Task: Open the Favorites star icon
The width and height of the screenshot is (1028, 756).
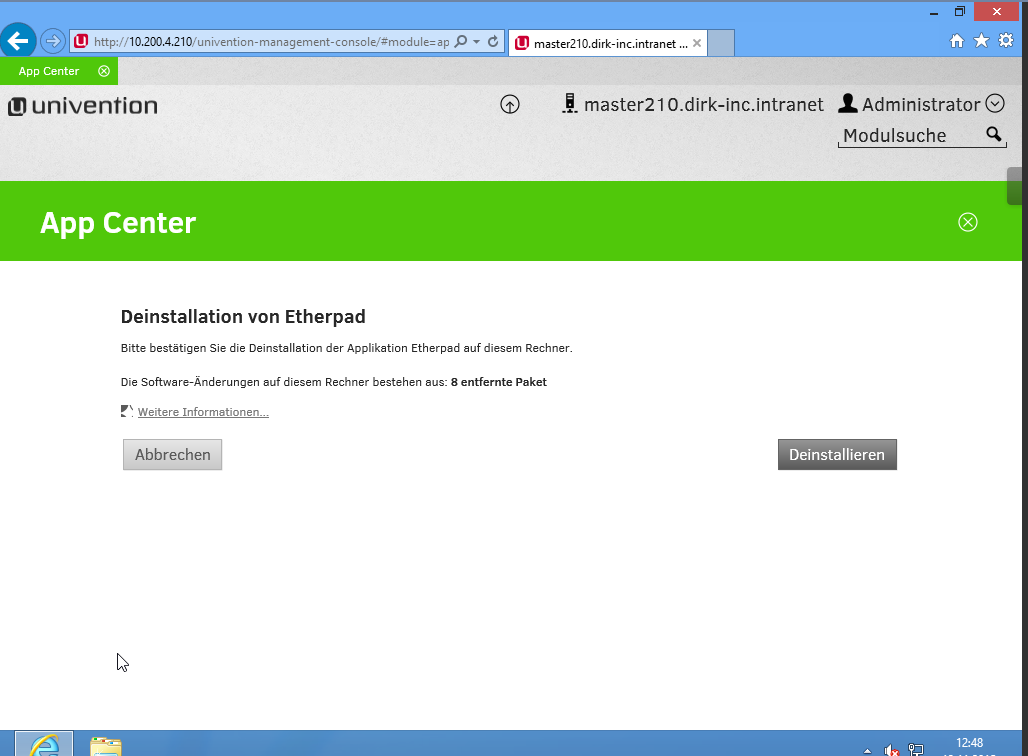Action: click(981, 41)
